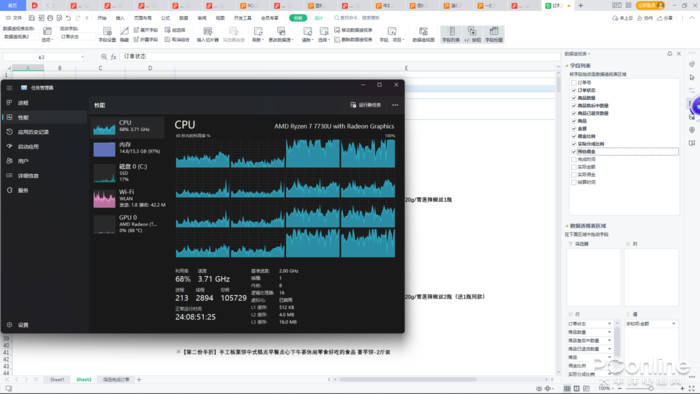700x394 pixels.
Task: Toggle the first unchecked field checkbox
Action: click(x=574, y=83)
